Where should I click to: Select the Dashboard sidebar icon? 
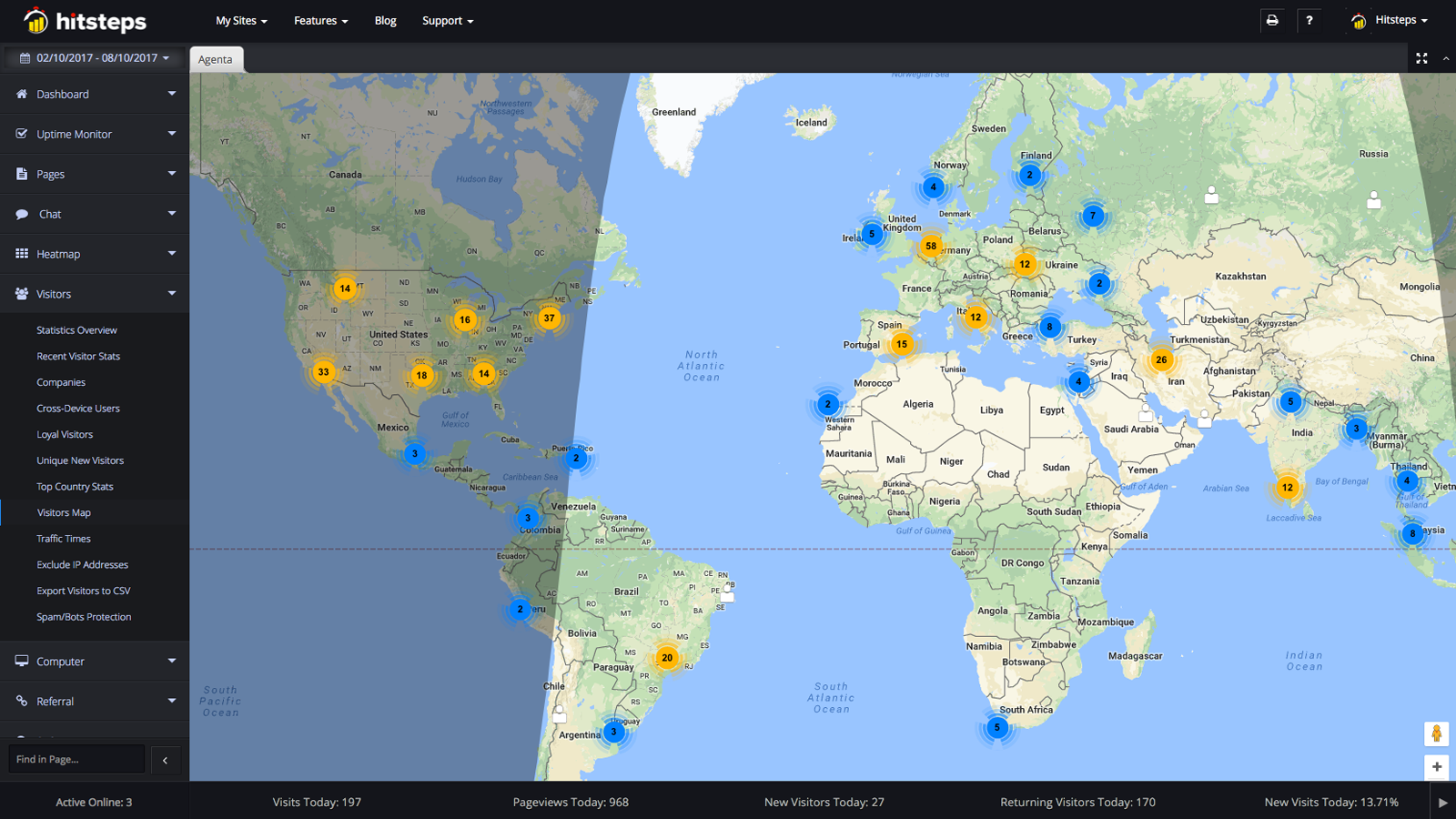20,94
